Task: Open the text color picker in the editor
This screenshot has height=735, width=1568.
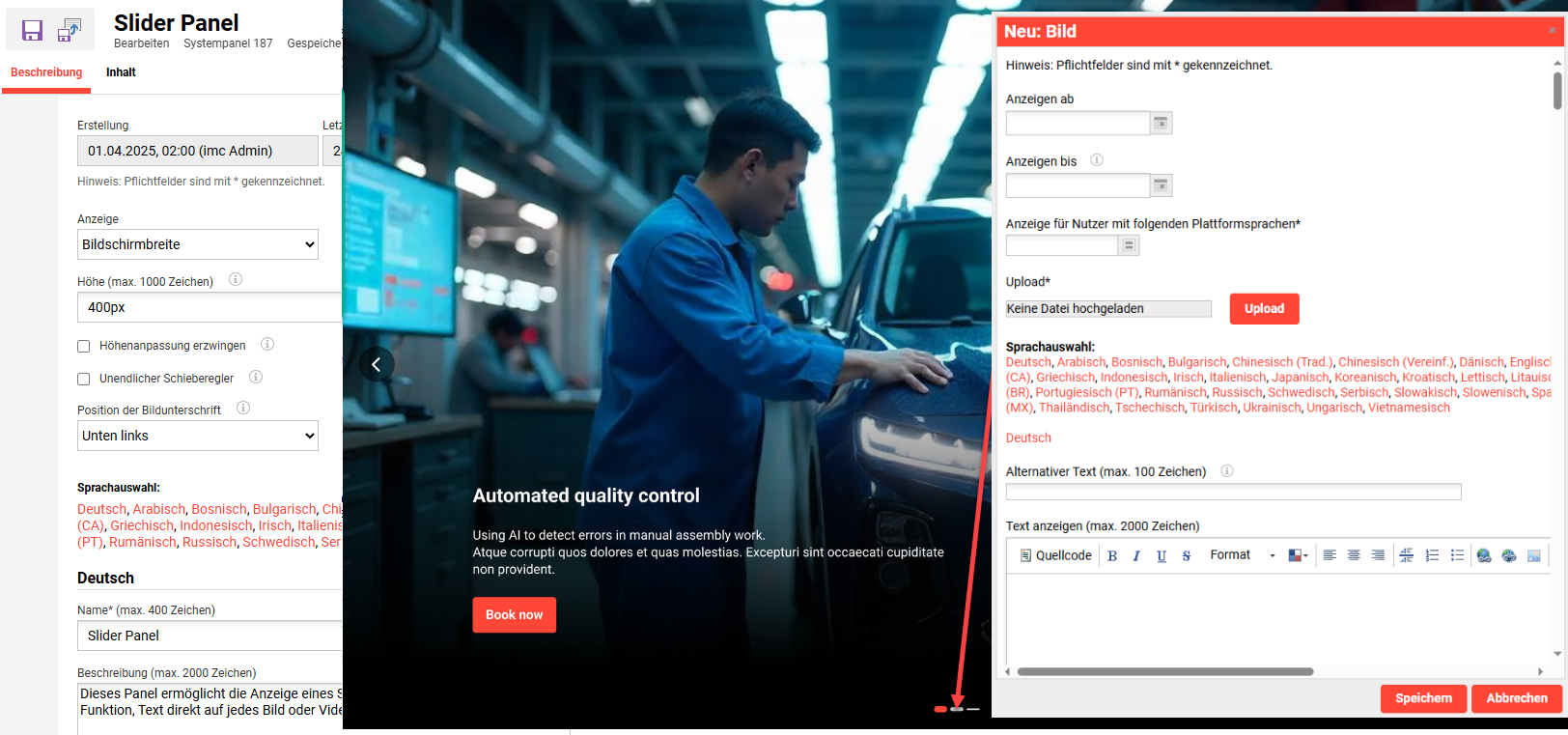Action: (x=1298, y=555)
